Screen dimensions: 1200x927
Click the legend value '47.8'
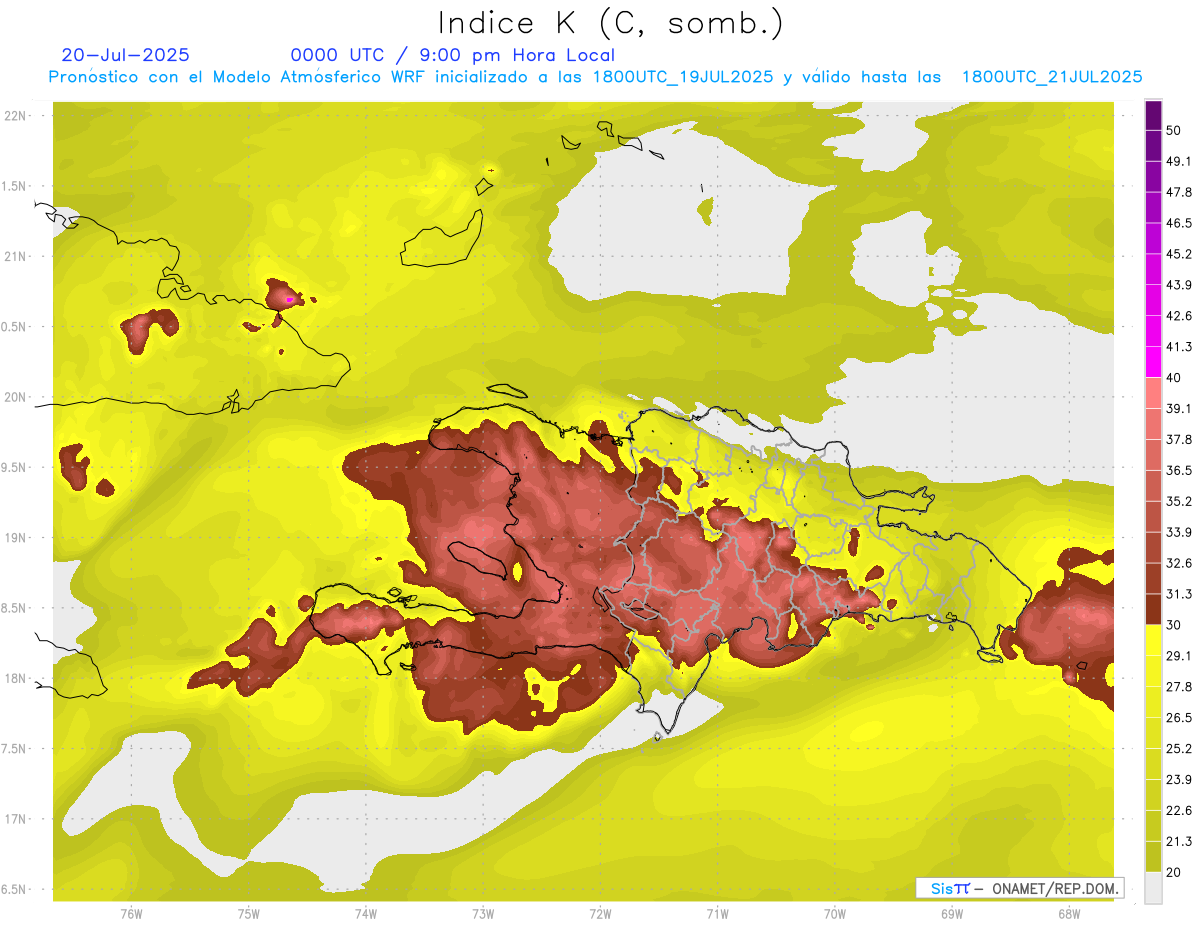click(1179, 193)
